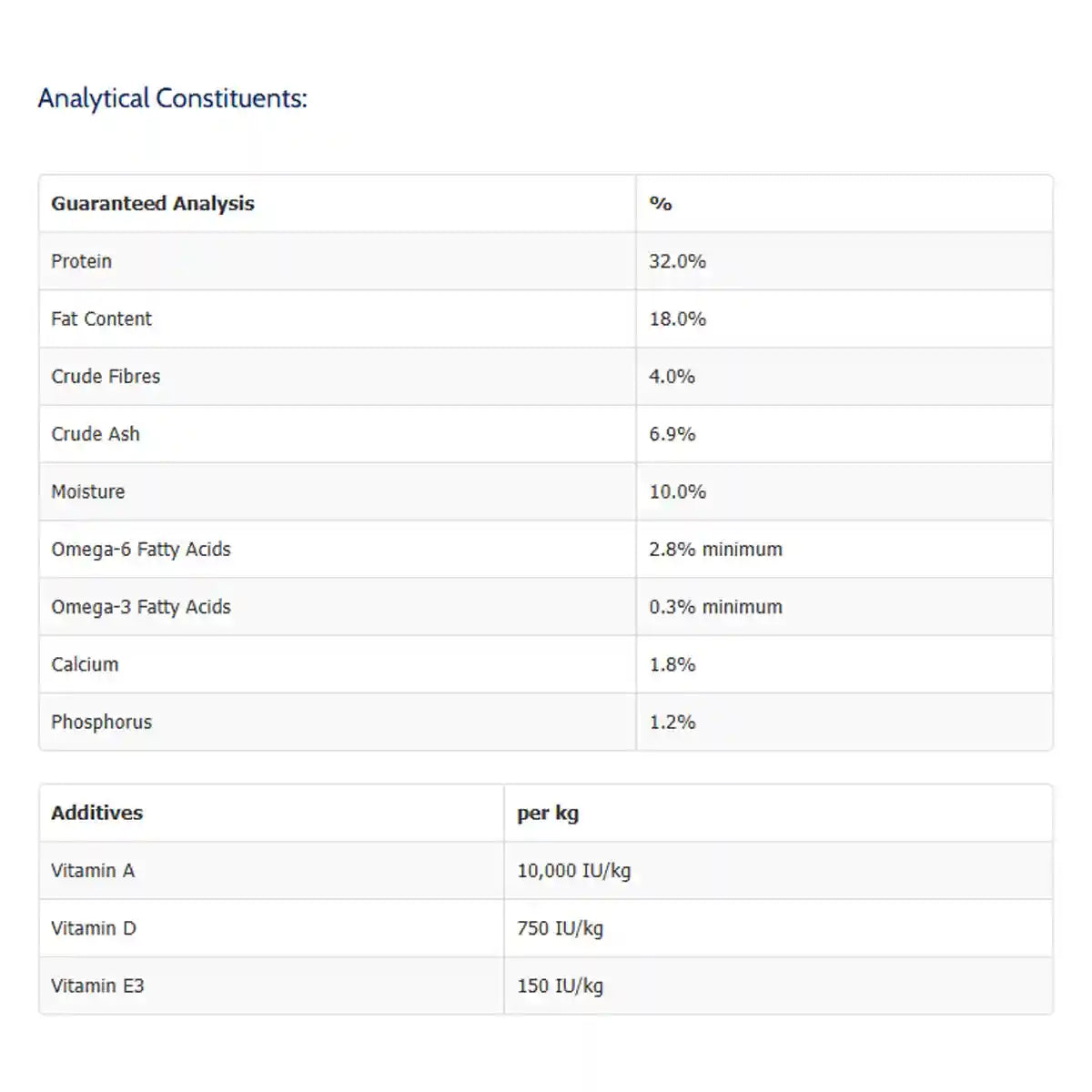Click the Fat Content row label
Screen dimensions: 1092x1092
click(x=102, y=318)
